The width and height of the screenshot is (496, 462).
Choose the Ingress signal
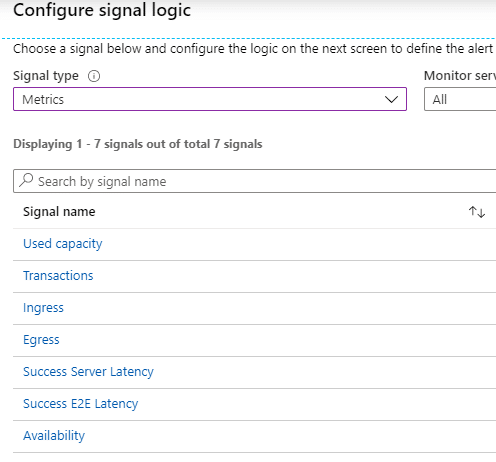coord(43,308)
